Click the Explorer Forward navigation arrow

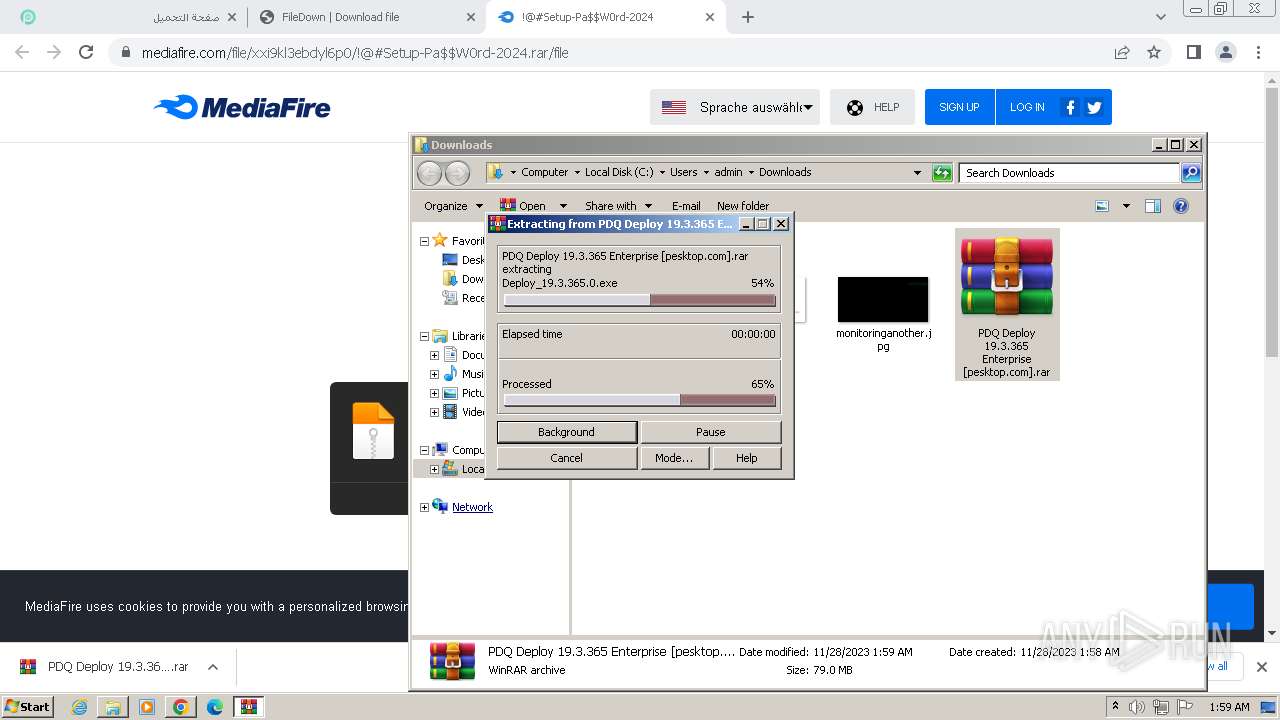457,173
